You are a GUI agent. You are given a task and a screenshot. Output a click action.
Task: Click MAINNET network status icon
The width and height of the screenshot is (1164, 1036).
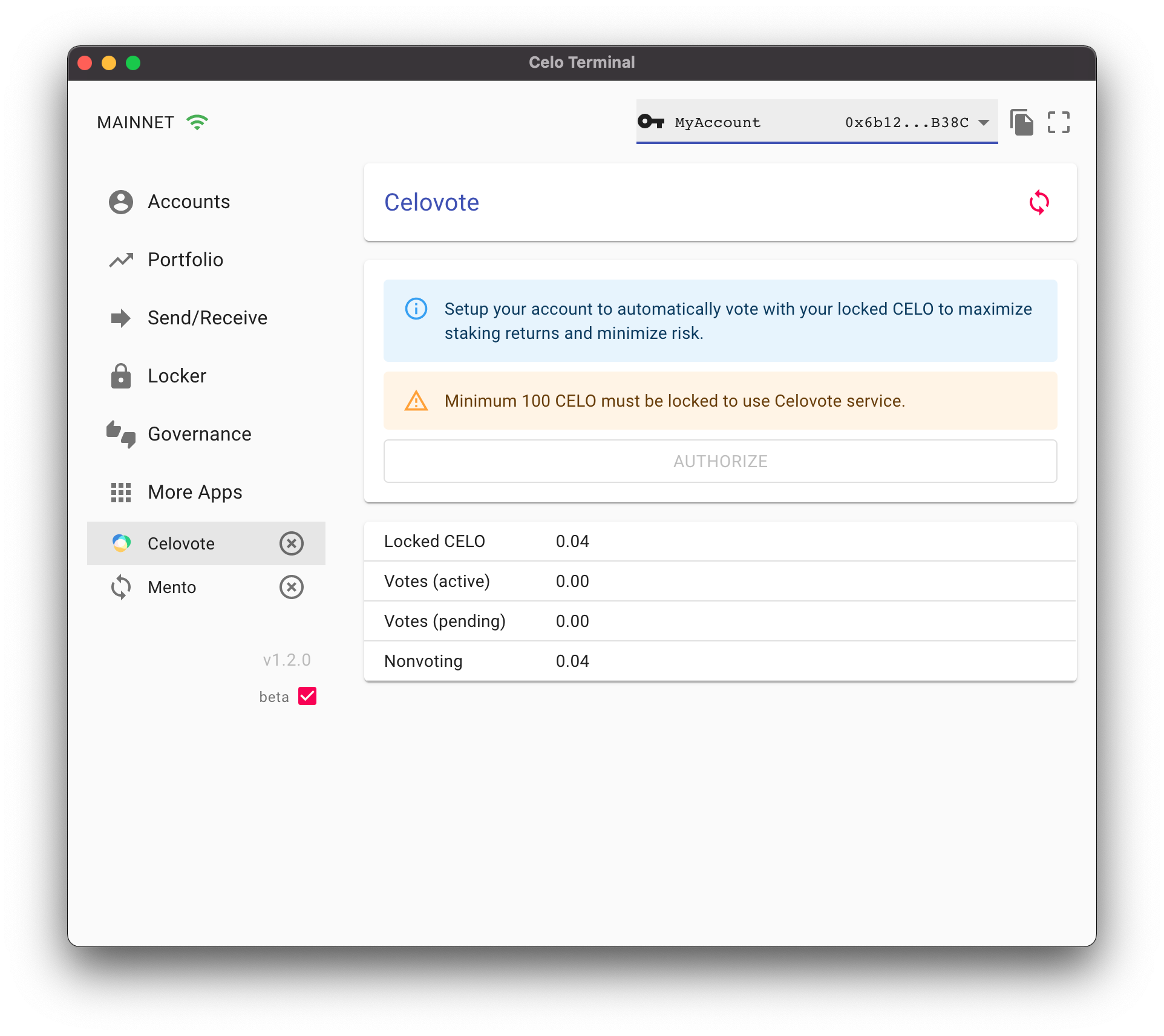tap(200, 122)
